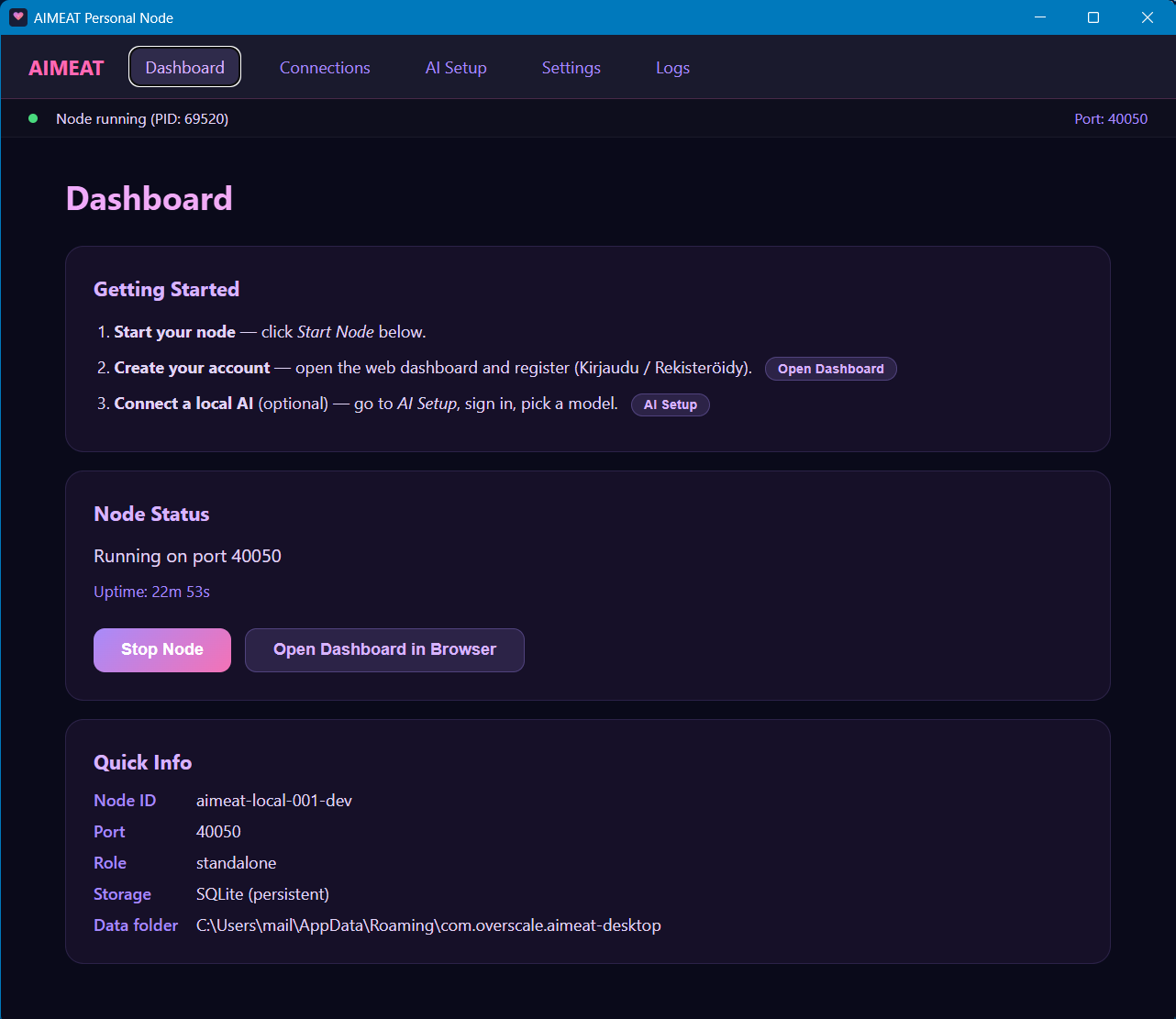Maximize the AIMEAT Personal Node window
1176x1019 pixels.
pyautogui.click(x=1093, y=17)
